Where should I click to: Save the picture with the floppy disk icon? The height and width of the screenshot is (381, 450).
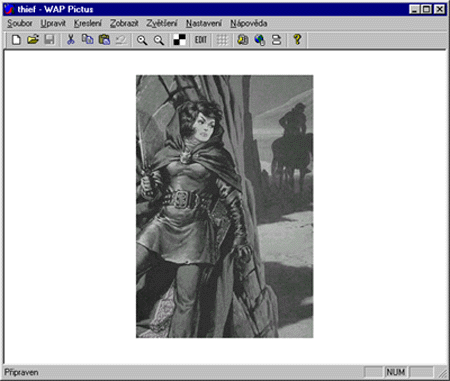pyautogui.click(x=49, y=40)
